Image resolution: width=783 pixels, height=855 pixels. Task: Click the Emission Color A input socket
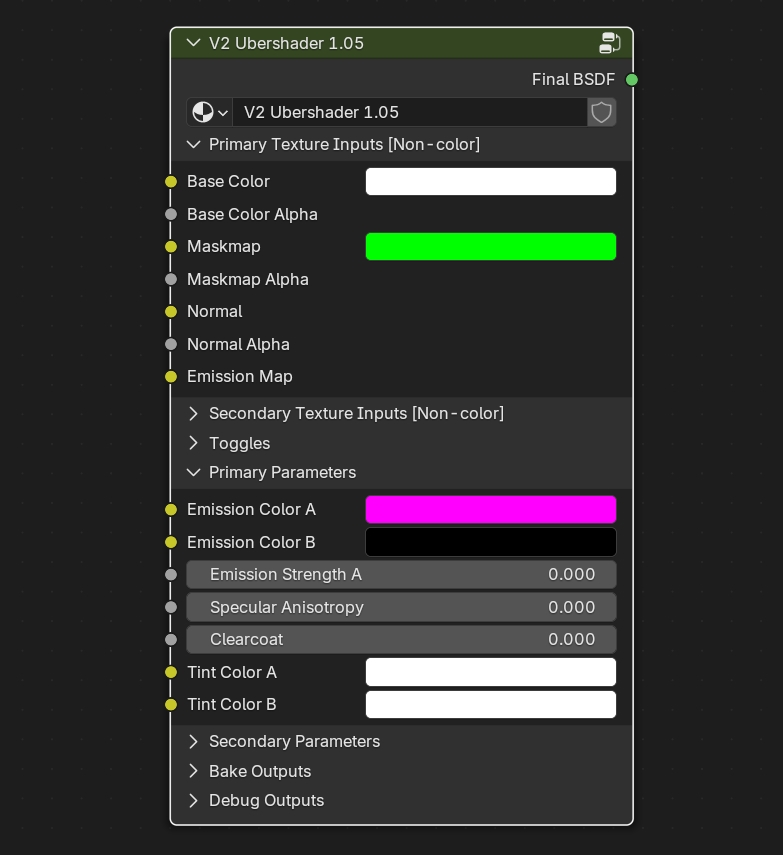pyautogui.click(x=171, y=509)
